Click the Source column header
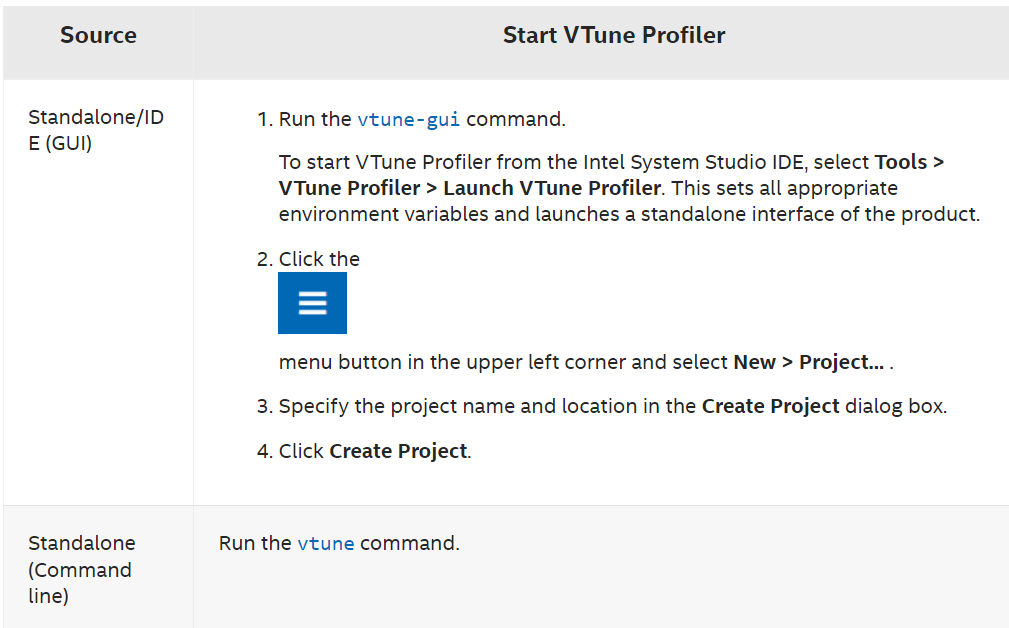 tap(97, 35)
